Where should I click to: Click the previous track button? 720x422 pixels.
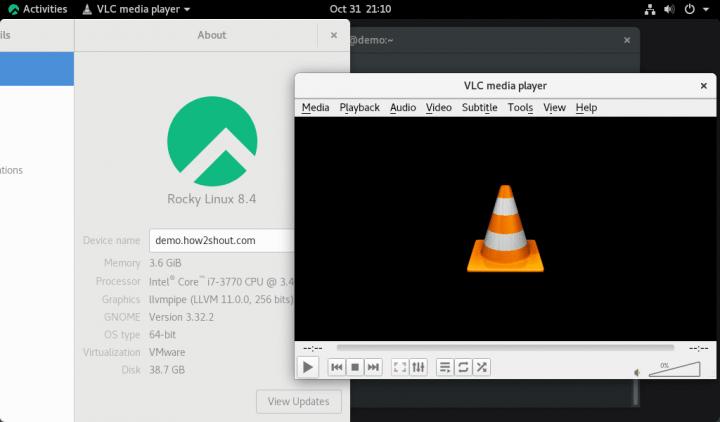(337, 367)
